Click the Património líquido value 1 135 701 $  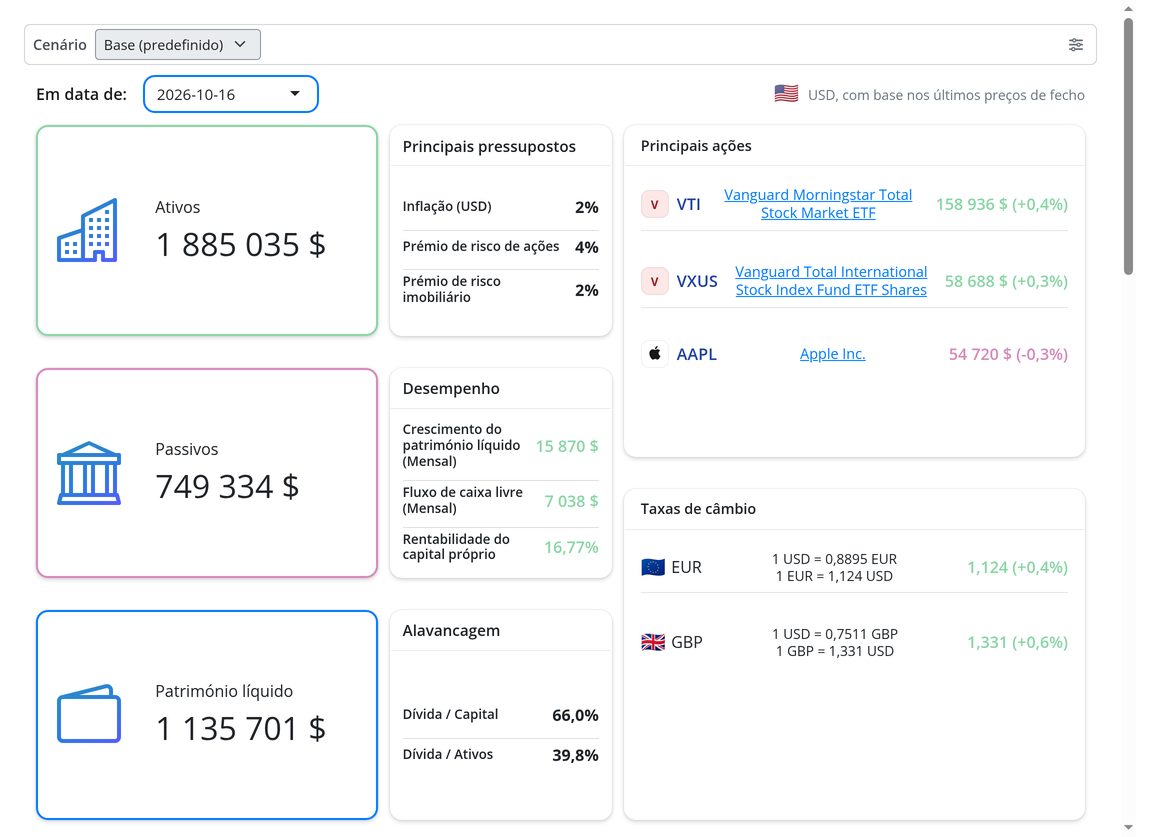pos(240,728)
